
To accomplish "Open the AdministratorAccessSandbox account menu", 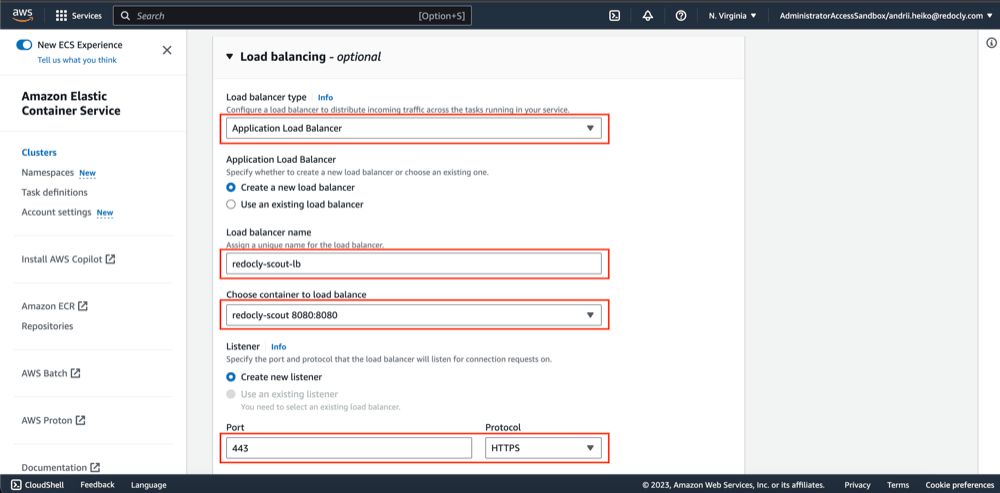I will click(886, 16).
